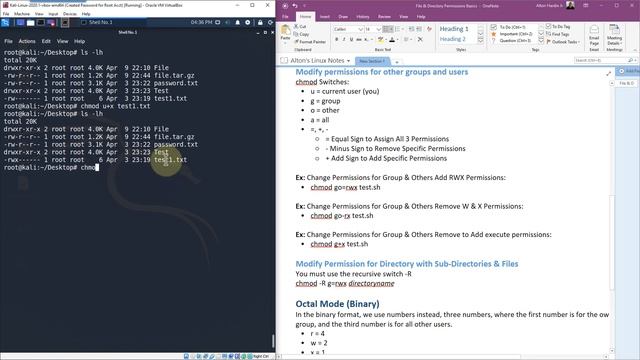Viewport: 640px width, 360px height.
Task: Click the Clear Formatting icon
Action: tap(429, 29)
